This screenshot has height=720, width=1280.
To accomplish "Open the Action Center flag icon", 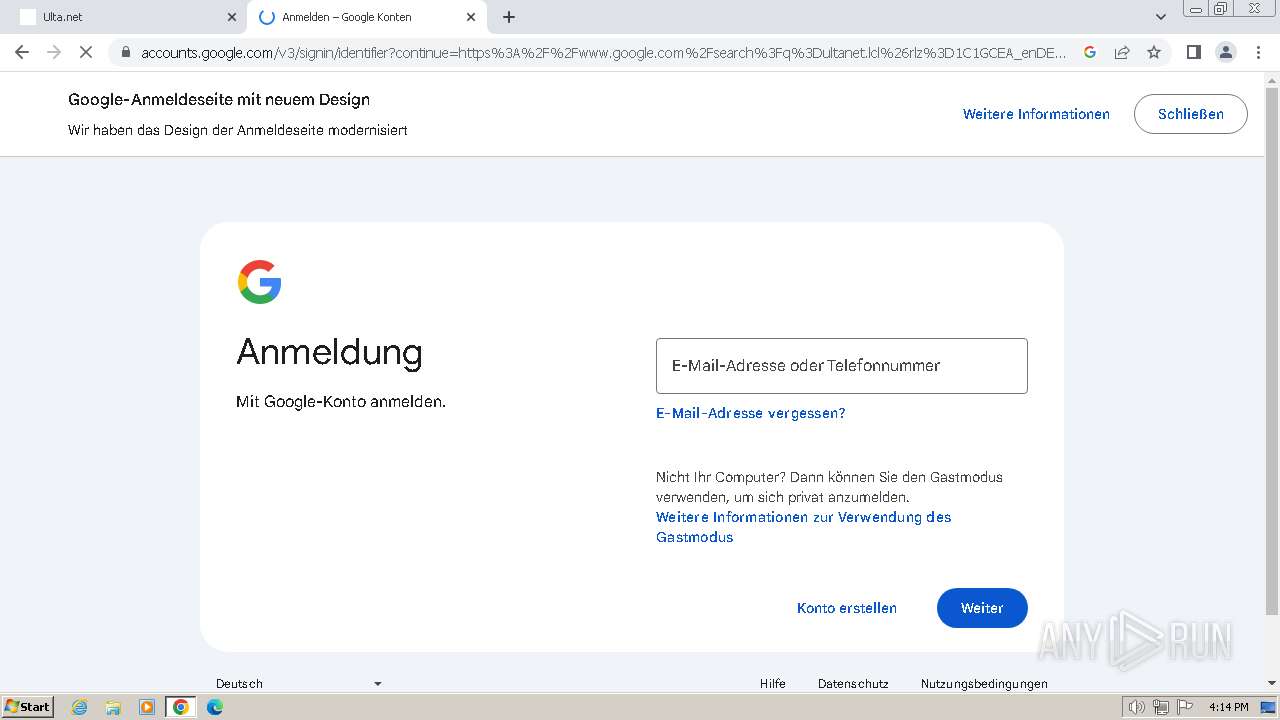I will tap(1184, 707).
